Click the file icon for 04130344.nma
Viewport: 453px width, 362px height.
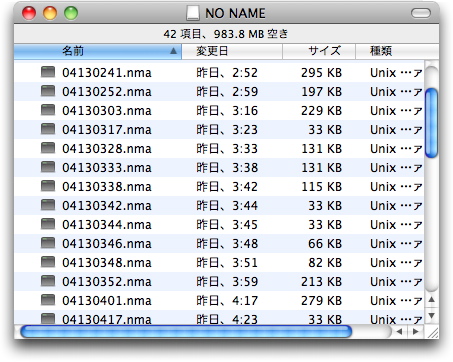click(48, 224)
